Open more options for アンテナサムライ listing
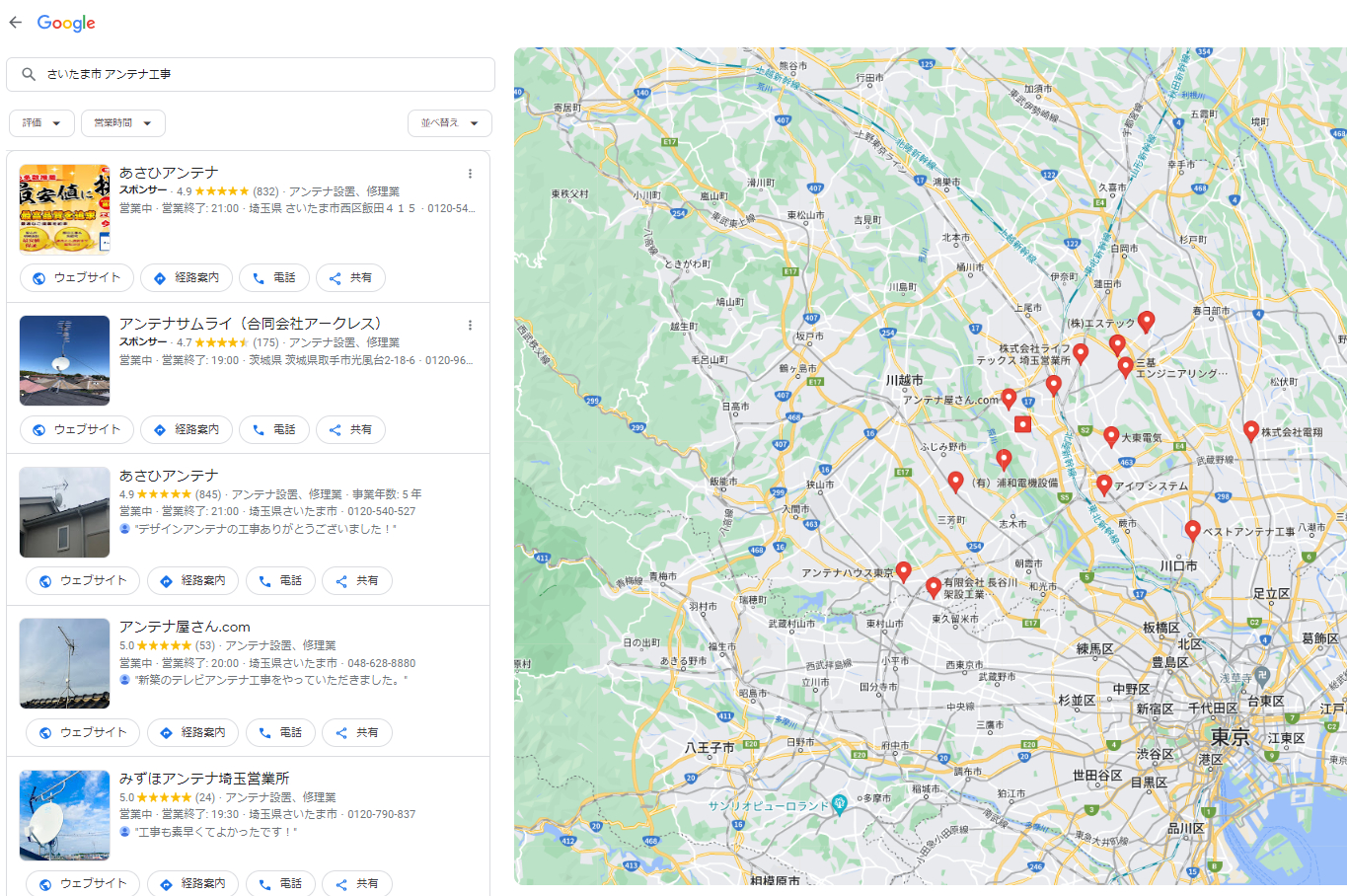The height and width of the screenshot is (896, 1347). click(x=470, y=326)
